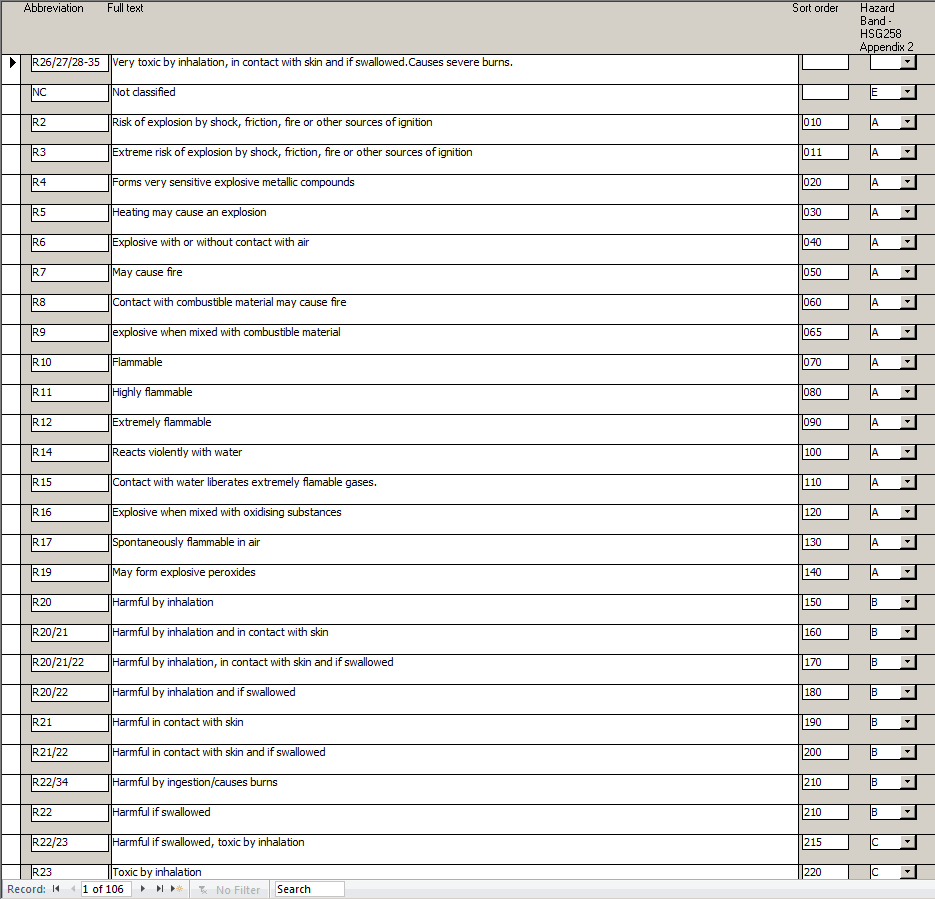Click the current record number field
The height and width of the screenshot is (899, 935).
(x=106, y=889)
